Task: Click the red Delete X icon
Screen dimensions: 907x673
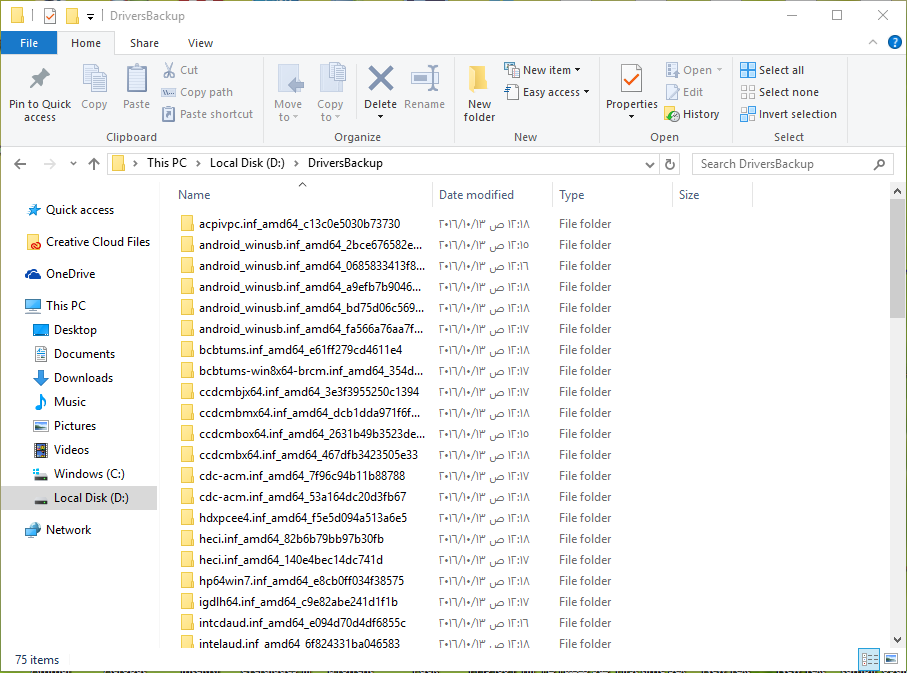Action: click(381, 79)
